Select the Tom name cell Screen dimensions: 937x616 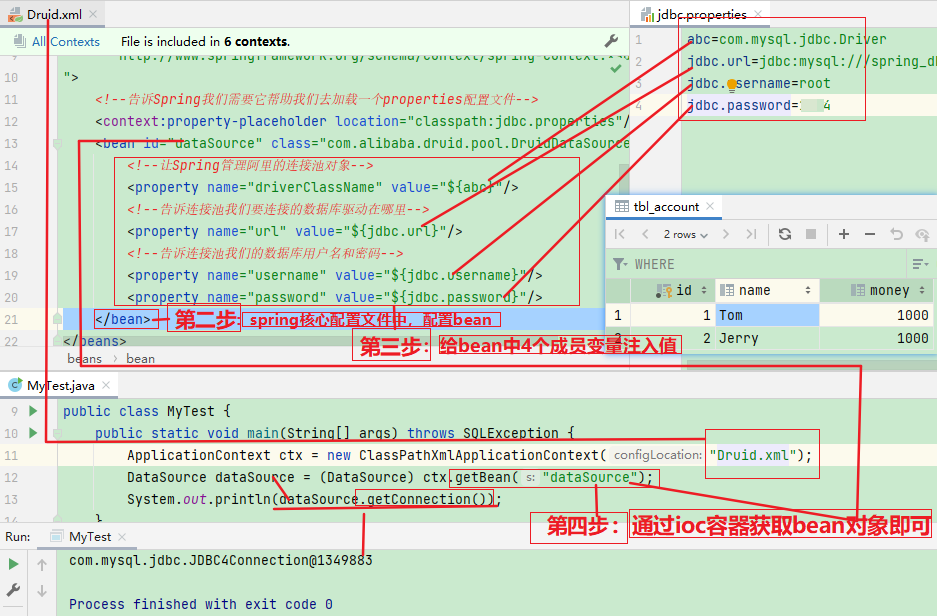pyautogui.click(x=767, y=315)
